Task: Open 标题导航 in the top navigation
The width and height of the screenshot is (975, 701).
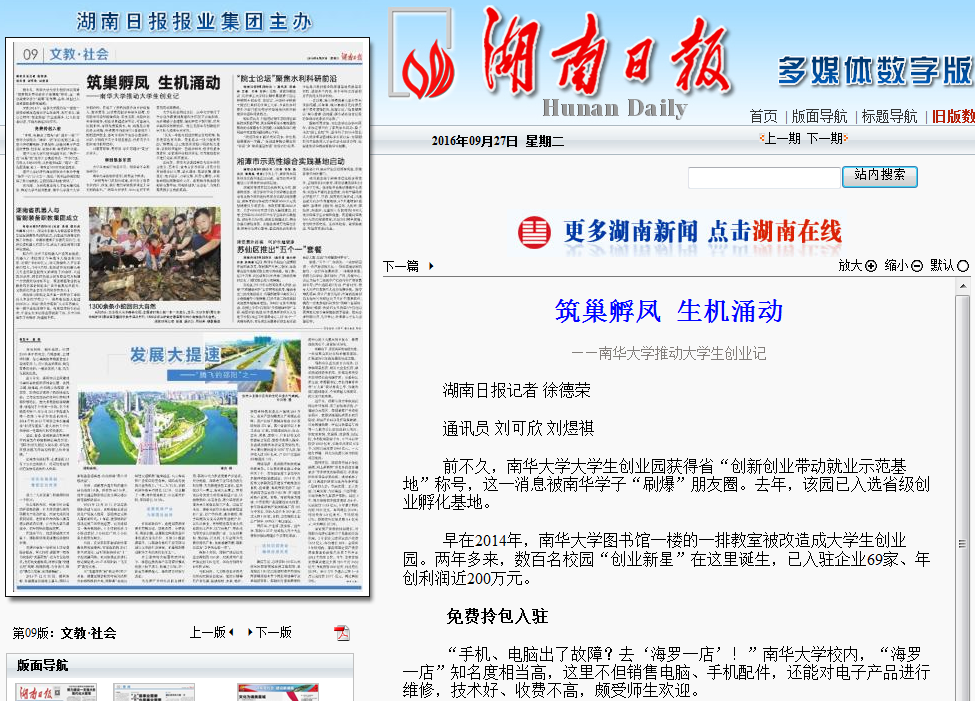Action: (889, 116)
